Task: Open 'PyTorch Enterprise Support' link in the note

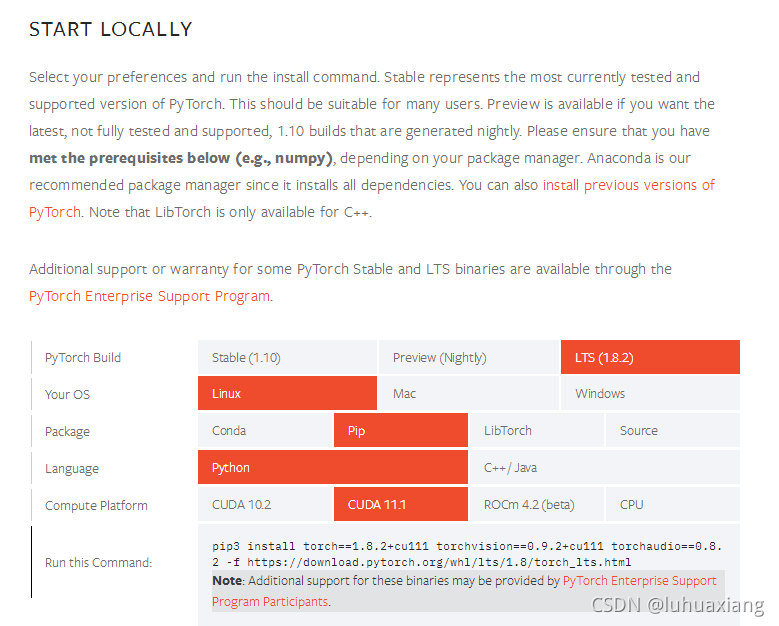Action: tap(639, 580)
